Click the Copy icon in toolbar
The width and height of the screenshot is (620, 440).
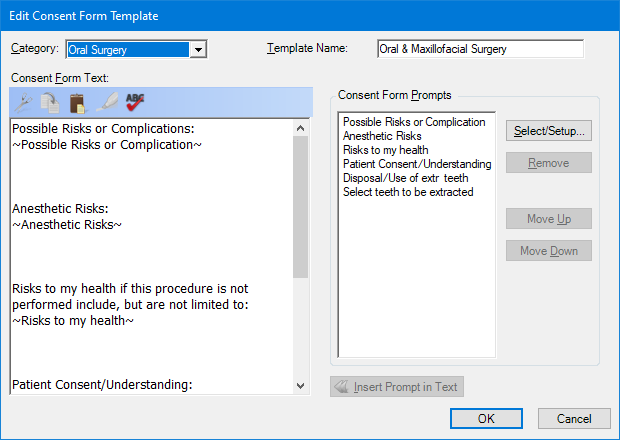(x=50, y=101)
